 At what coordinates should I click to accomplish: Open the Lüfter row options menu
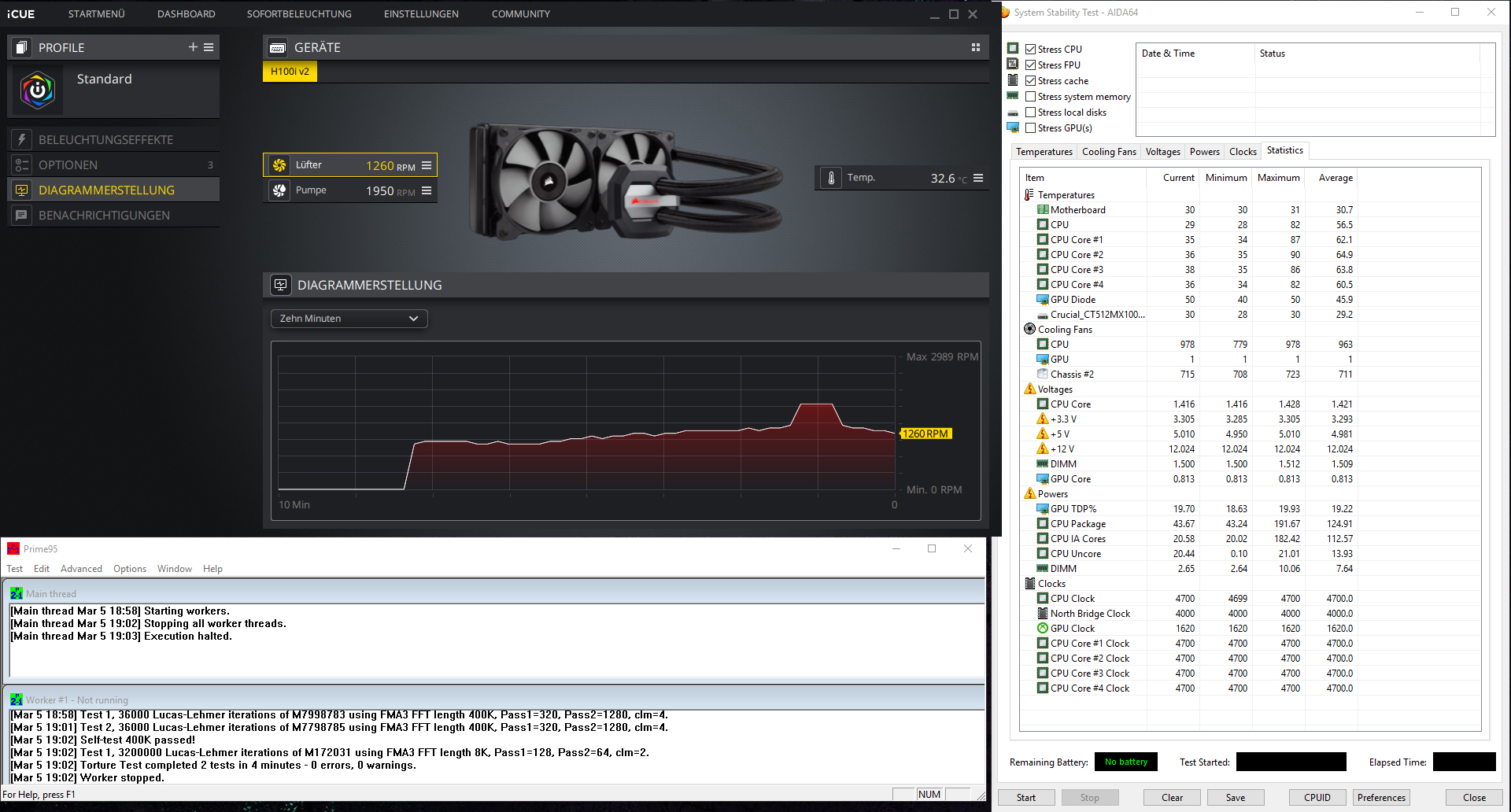427,165
